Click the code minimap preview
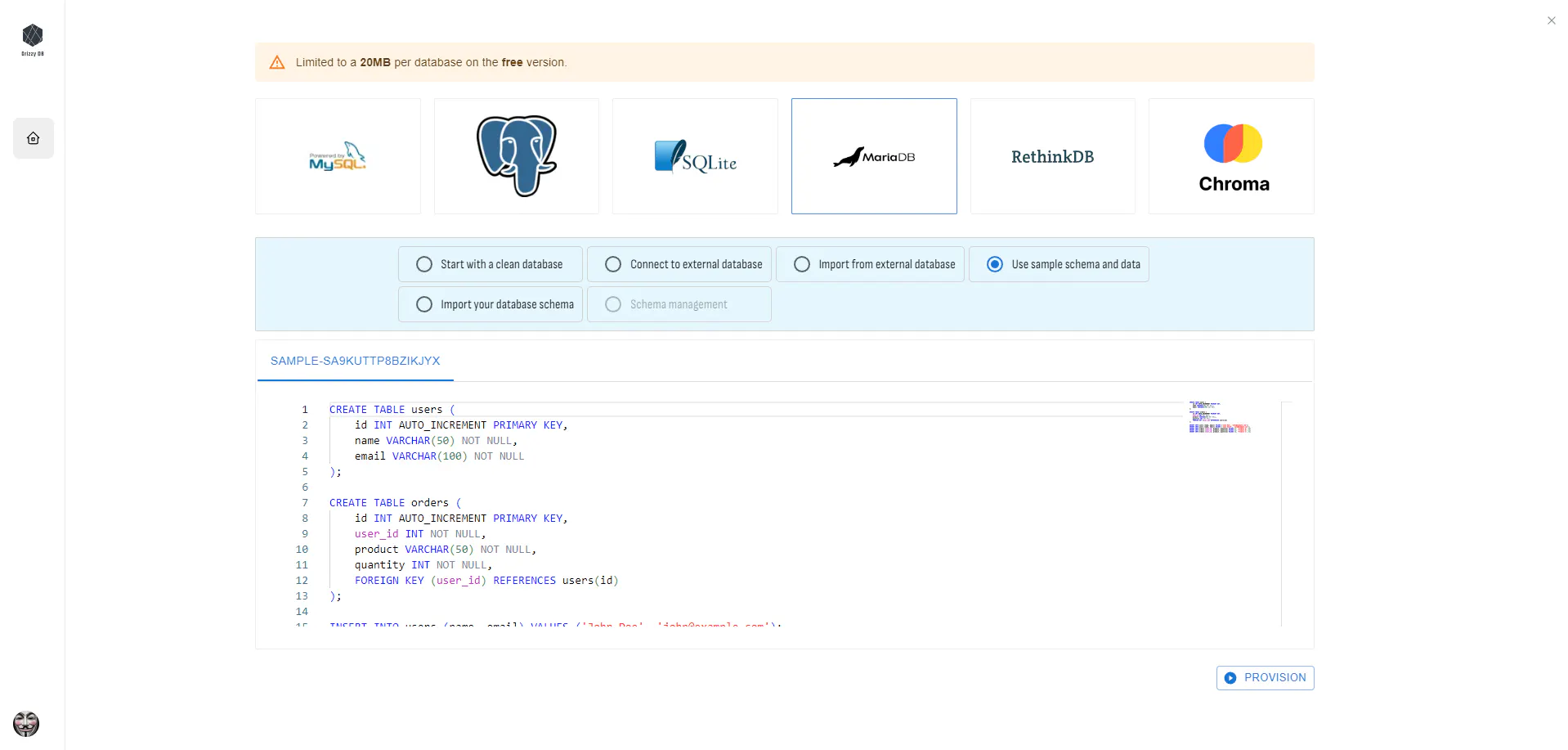1568x750 pixels. tap(1219, 417)
